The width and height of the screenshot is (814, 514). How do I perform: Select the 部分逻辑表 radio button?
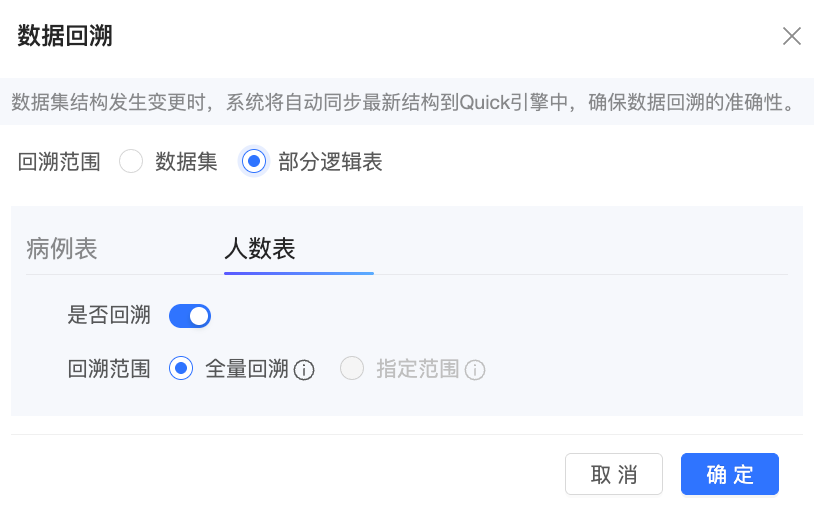254,161
